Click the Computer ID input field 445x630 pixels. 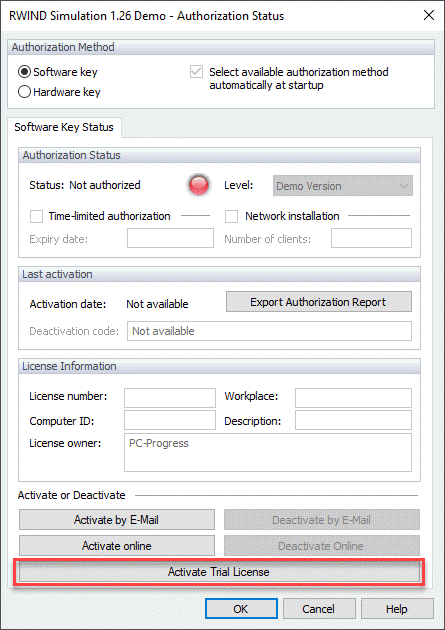[x=170, y=420]
